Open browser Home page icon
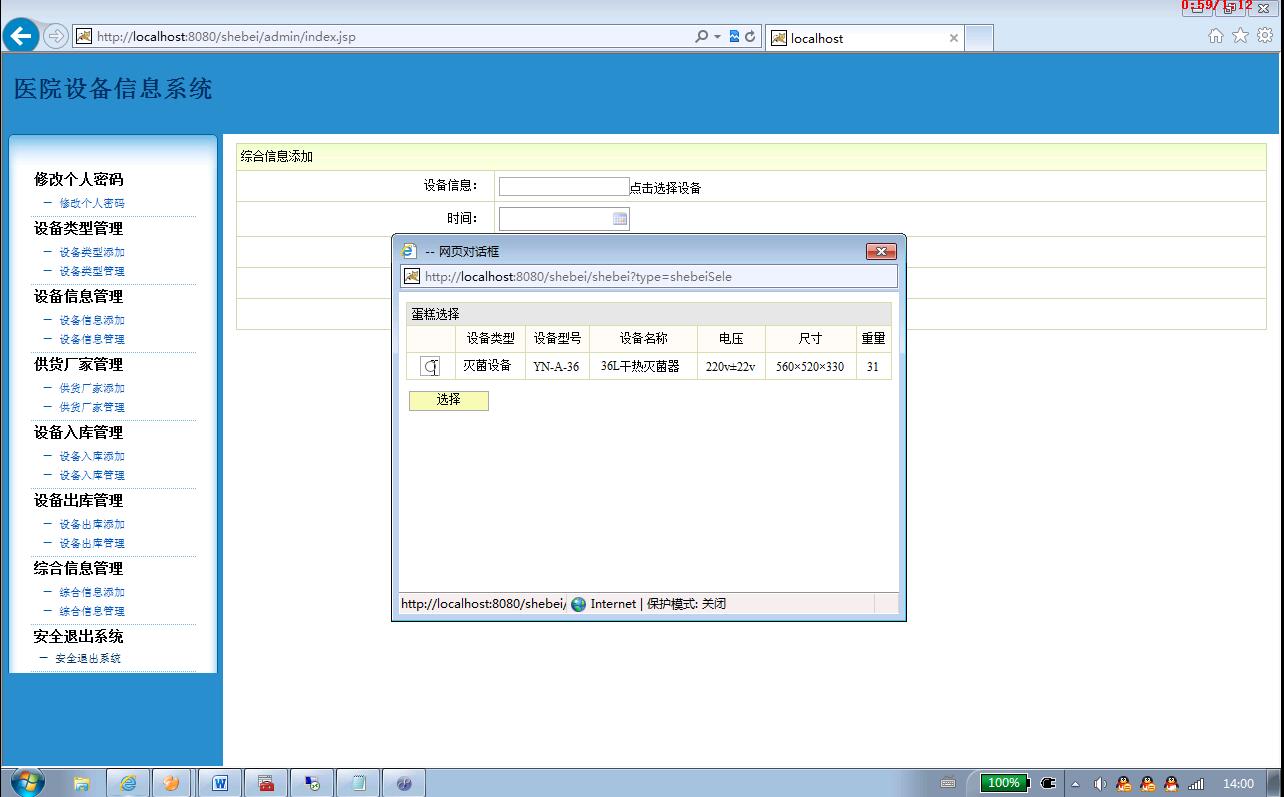The image size is (1284, 797). [x=1216, y=36]
